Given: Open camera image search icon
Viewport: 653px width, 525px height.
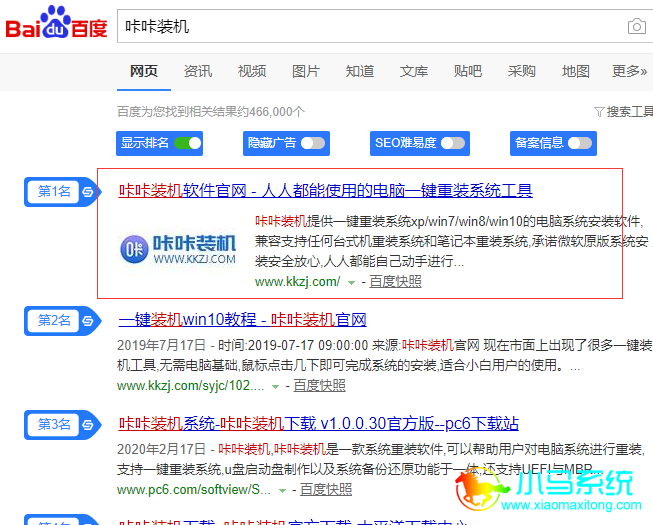Looking at the screenshot, I should point(636,26).
